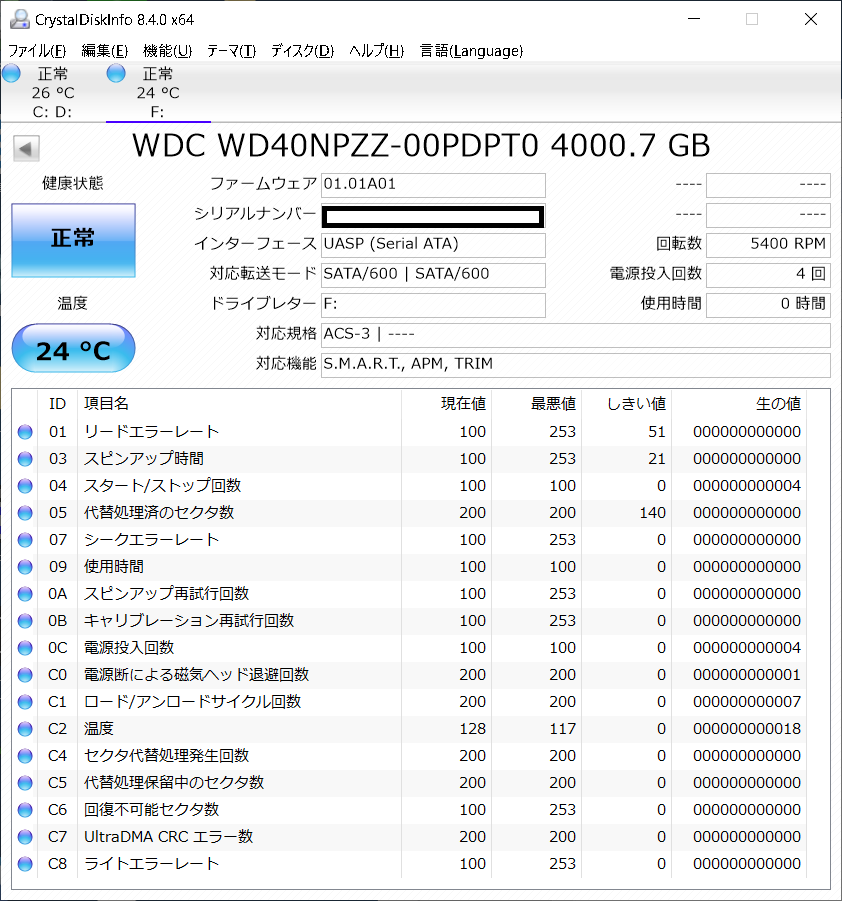This screenshot has width=842, height=901.
Task: Click status orb for ID C7 UltraDMA CRC
Action: (25, 837)
